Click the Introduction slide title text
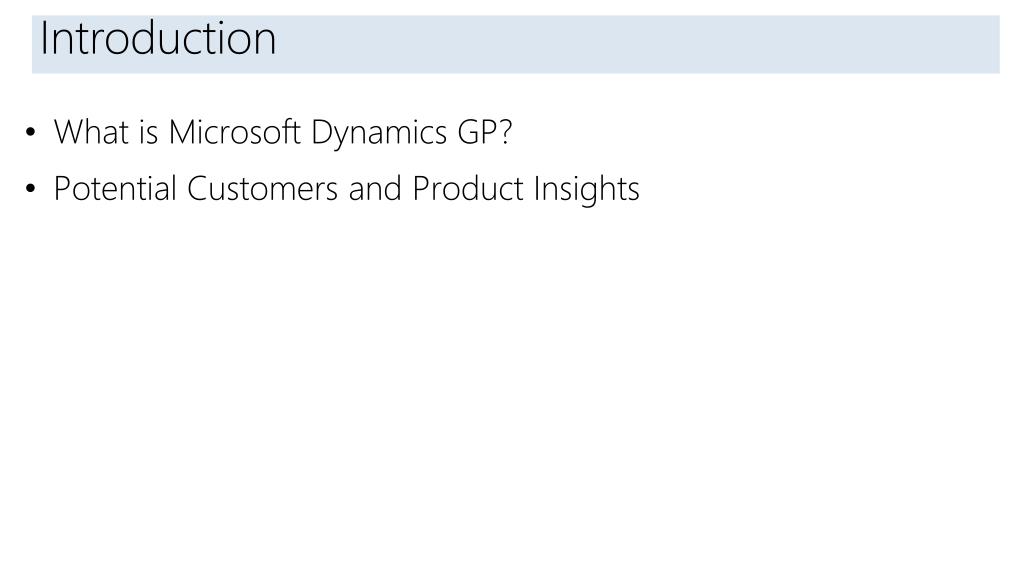Image resolution: width=1024 pixels, height=576 pixels. click(x=158, y=38)
